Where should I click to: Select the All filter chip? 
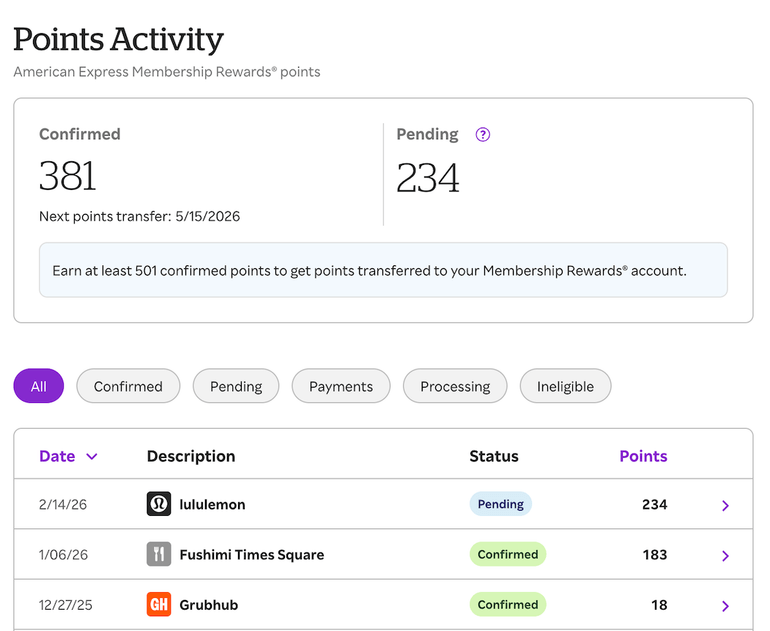(38, 386)
